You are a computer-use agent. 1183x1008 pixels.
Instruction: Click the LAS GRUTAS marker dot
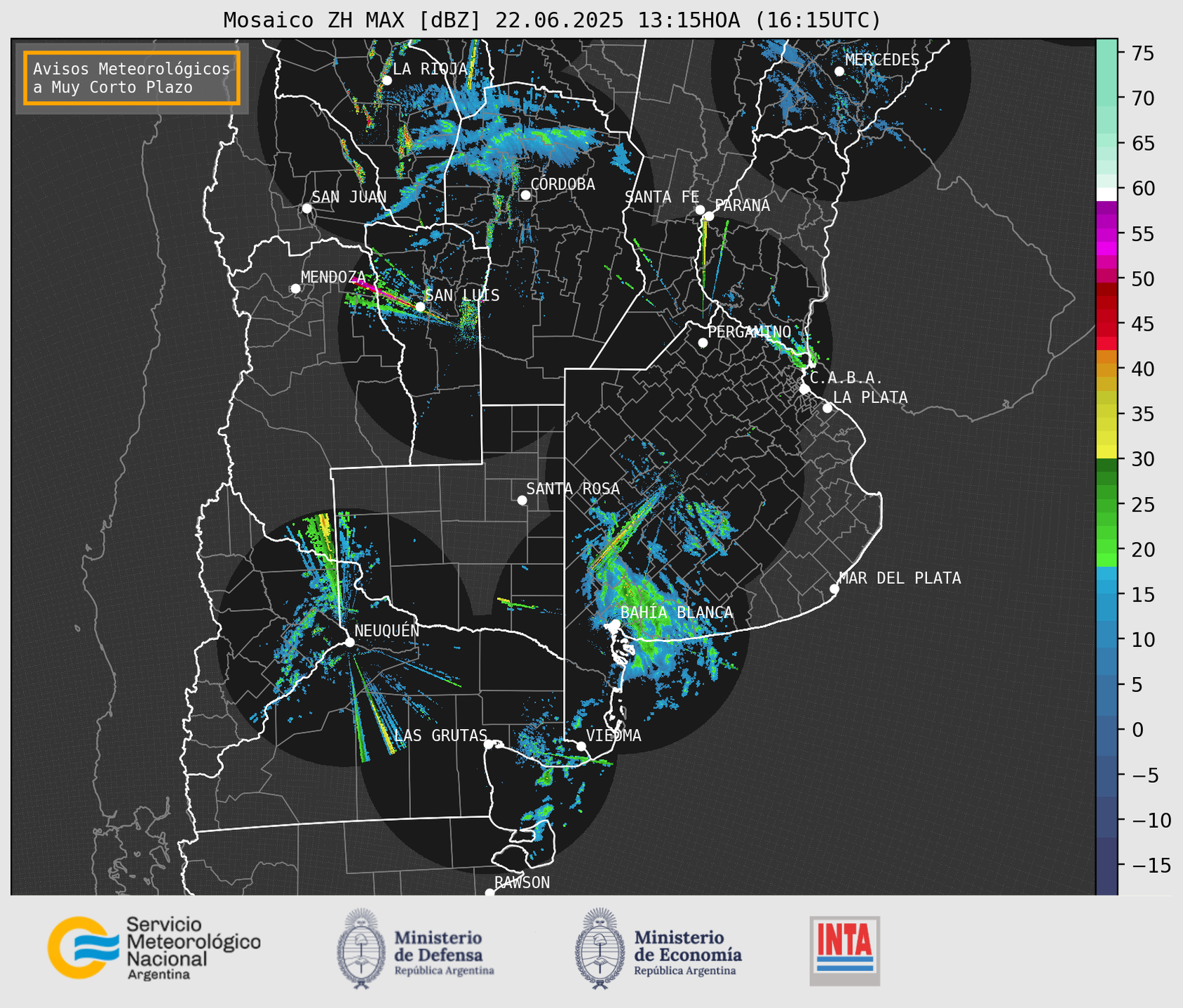[x=489, y=744]
